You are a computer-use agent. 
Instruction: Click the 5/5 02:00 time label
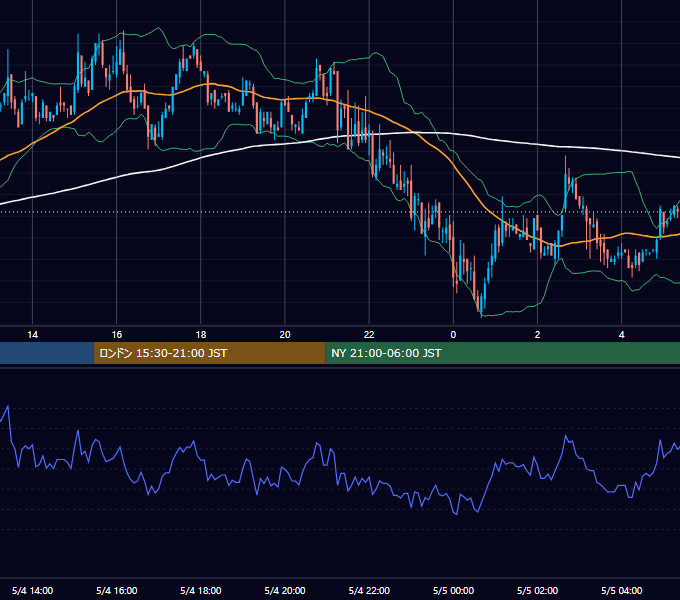point(537,590)
